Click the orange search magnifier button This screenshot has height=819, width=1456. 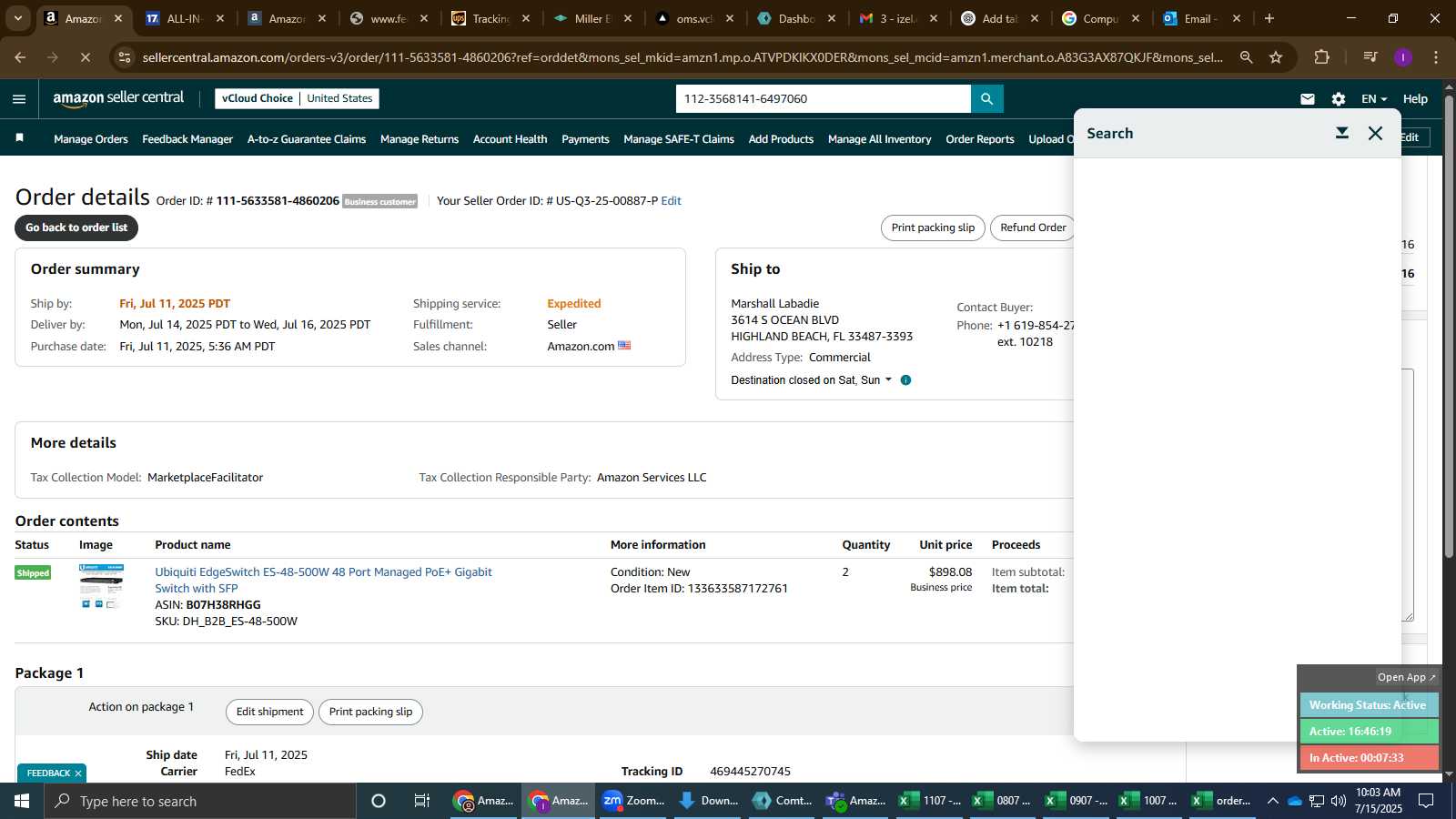click(986, 98)
